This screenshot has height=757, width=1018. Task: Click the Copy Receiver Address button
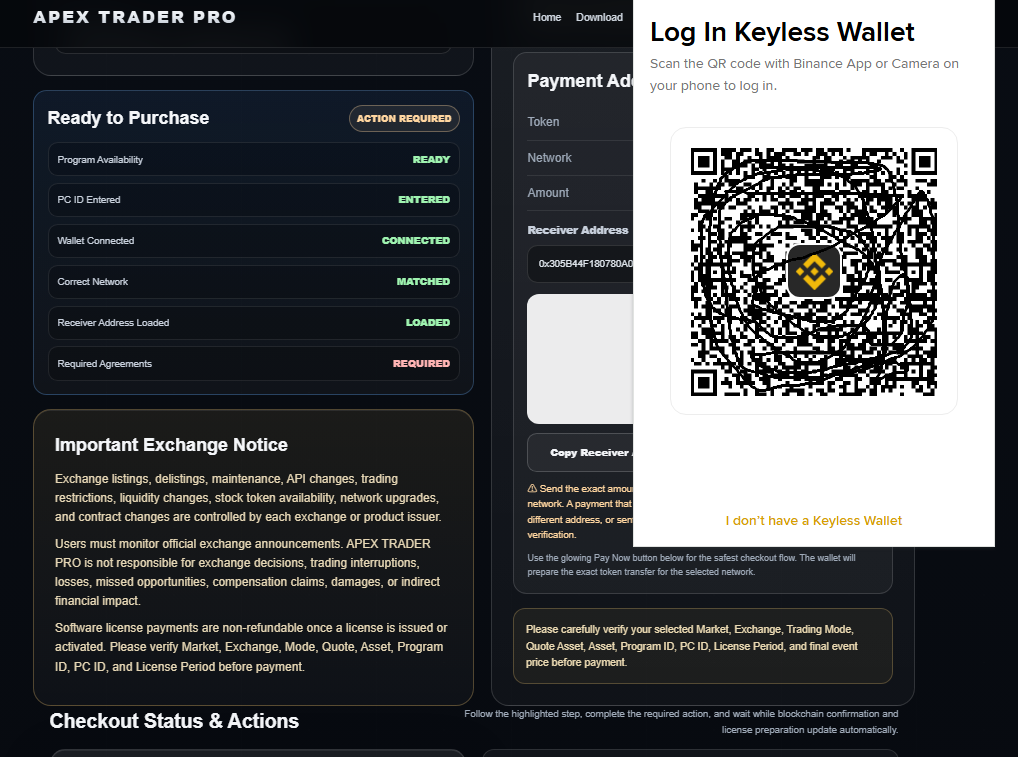[x=580, y=453]
